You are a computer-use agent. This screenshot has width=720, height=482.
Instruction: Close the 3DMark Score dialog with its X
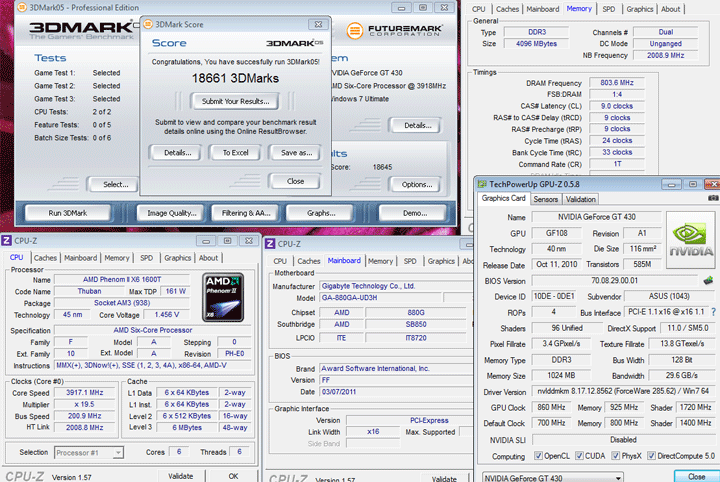318,24
